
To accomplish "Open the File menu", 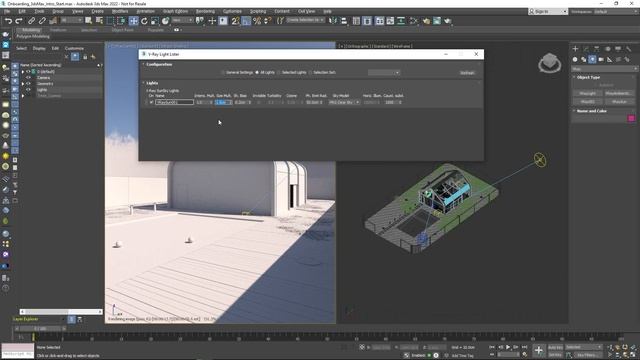I will [7, 11].
